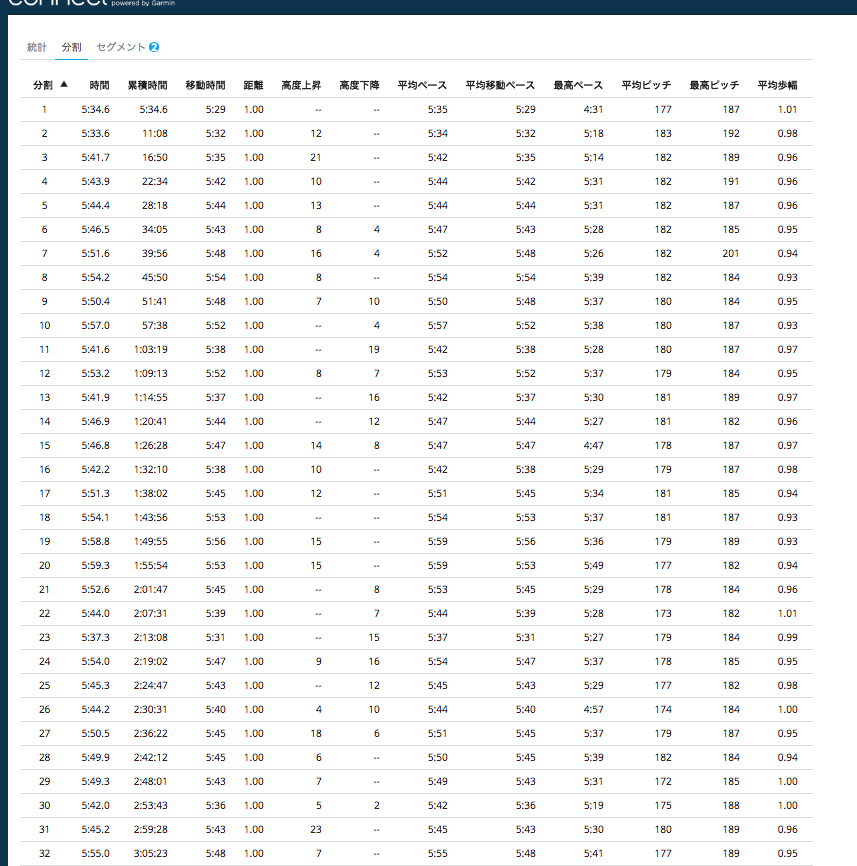Click best pace 4:31 in lap 1

[x=594, y=109]
